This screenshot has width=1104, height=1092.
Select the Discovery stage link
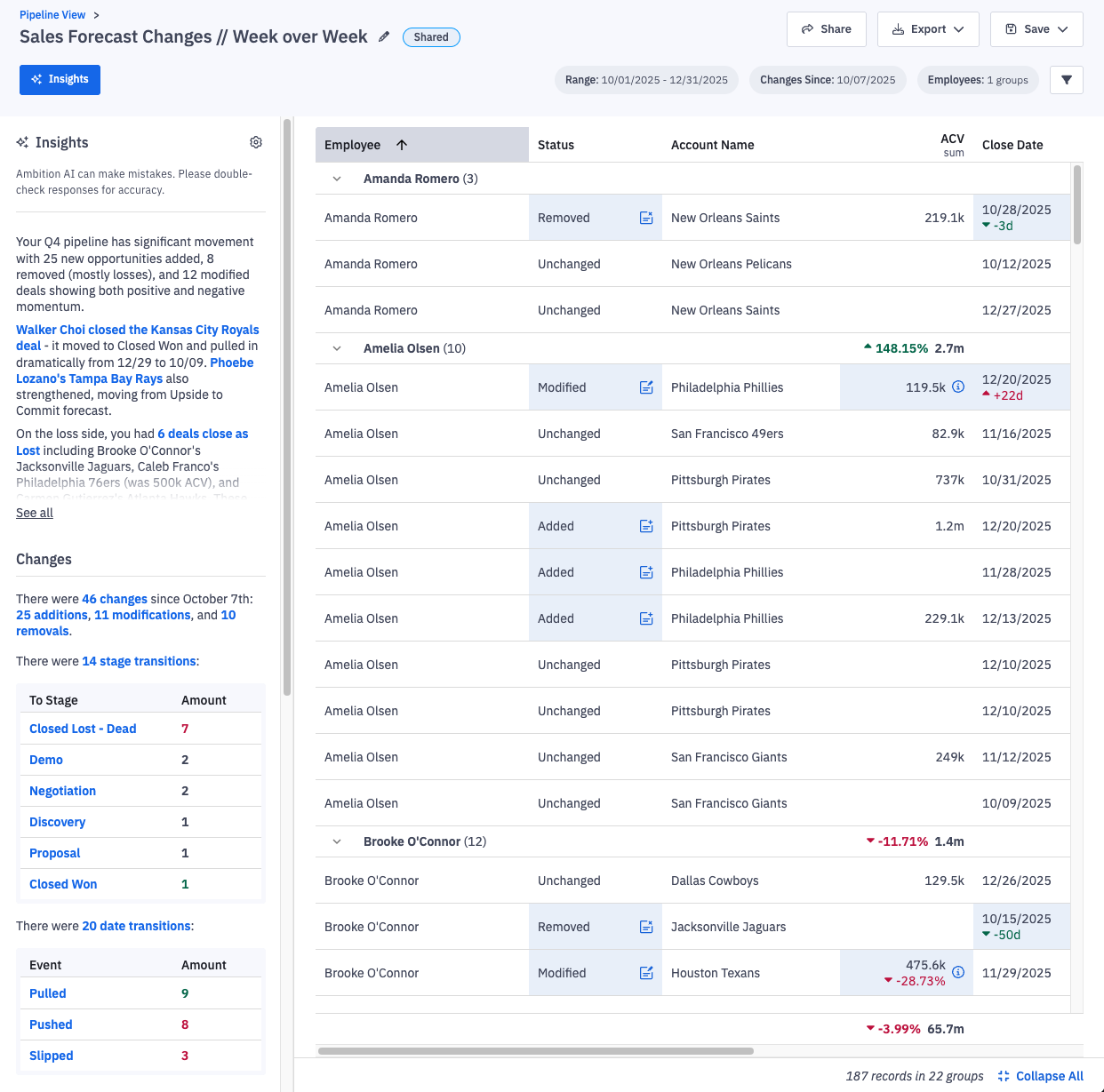[57, 822]
